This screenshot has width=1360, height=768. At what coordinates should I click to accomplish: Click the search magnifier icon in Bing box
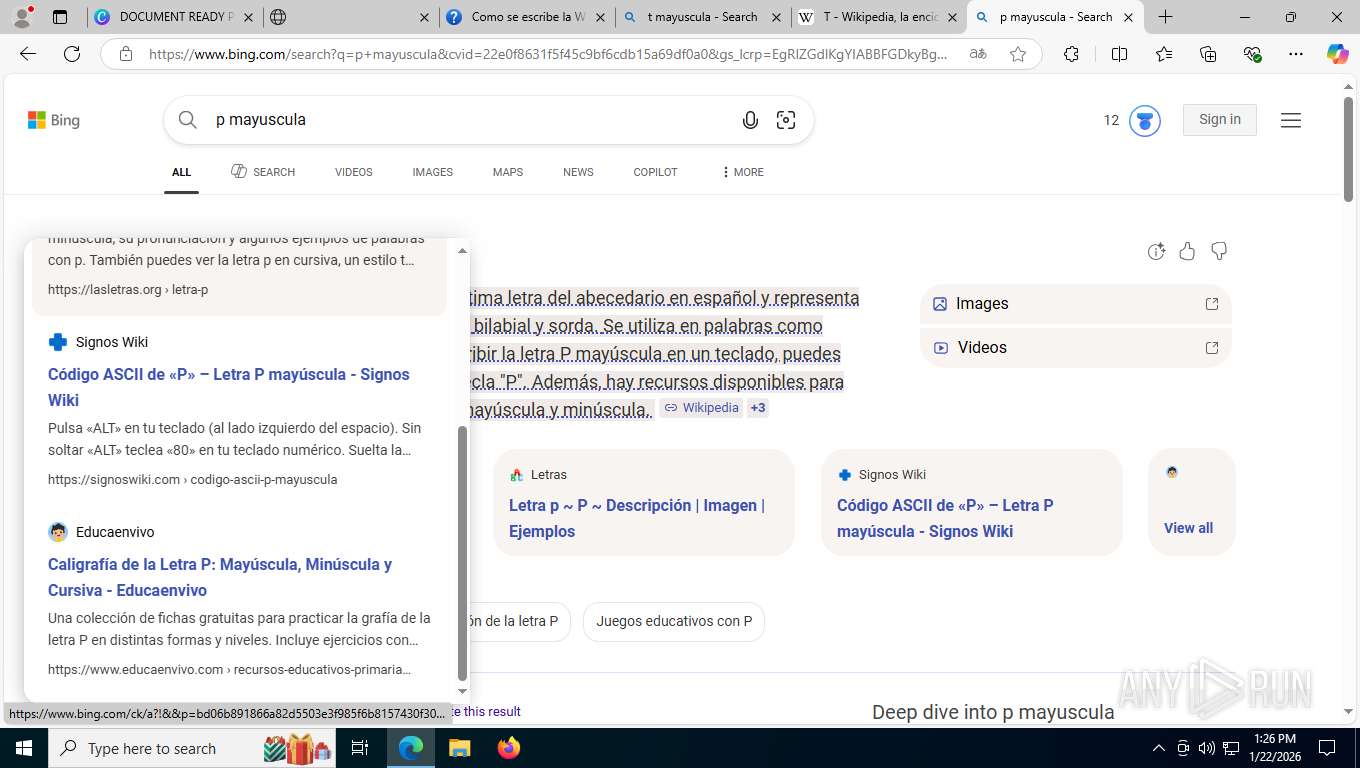[187, 120]
